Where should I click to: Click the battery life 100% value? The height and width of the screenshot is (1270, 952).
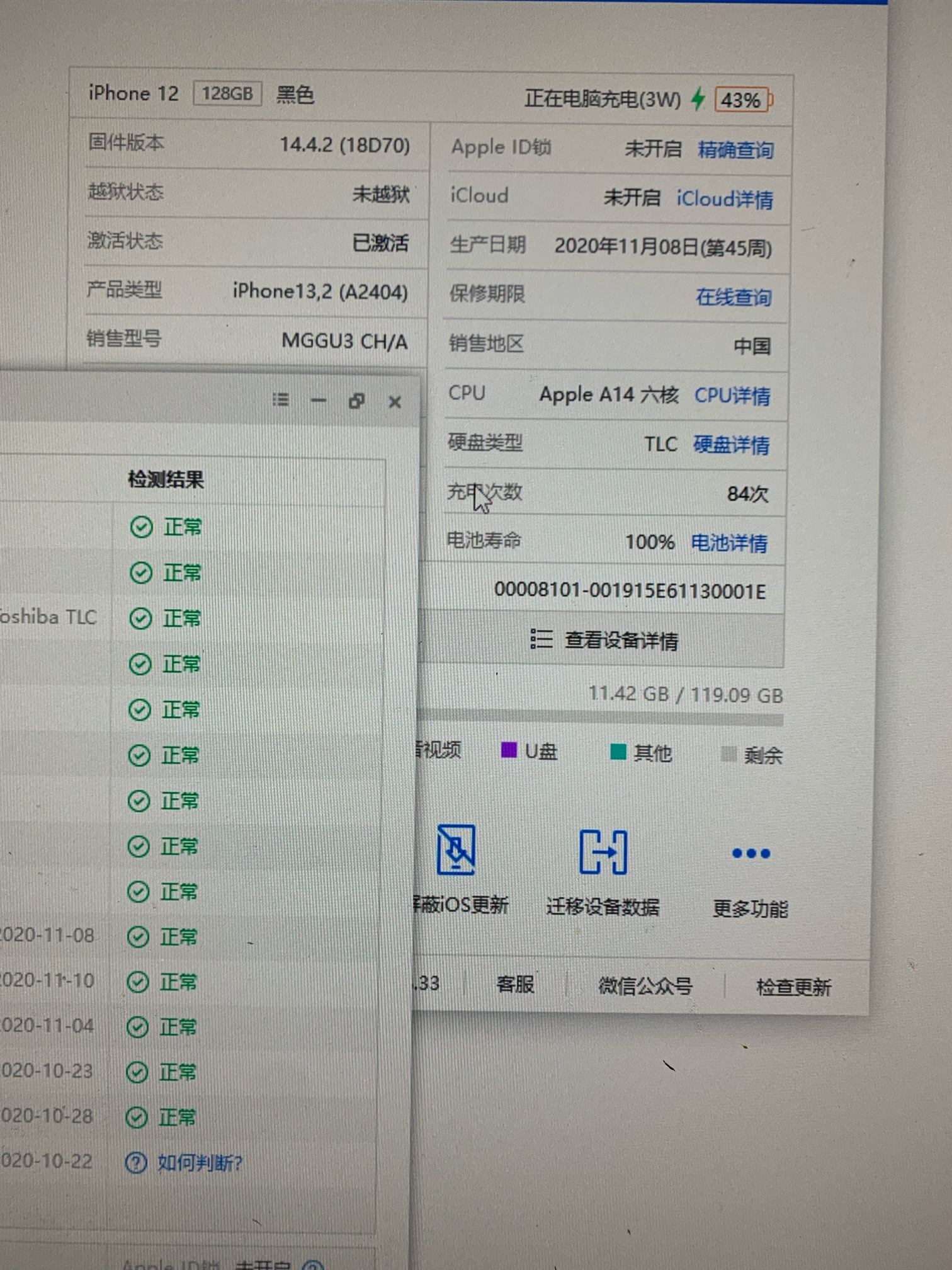click(650, 542)
